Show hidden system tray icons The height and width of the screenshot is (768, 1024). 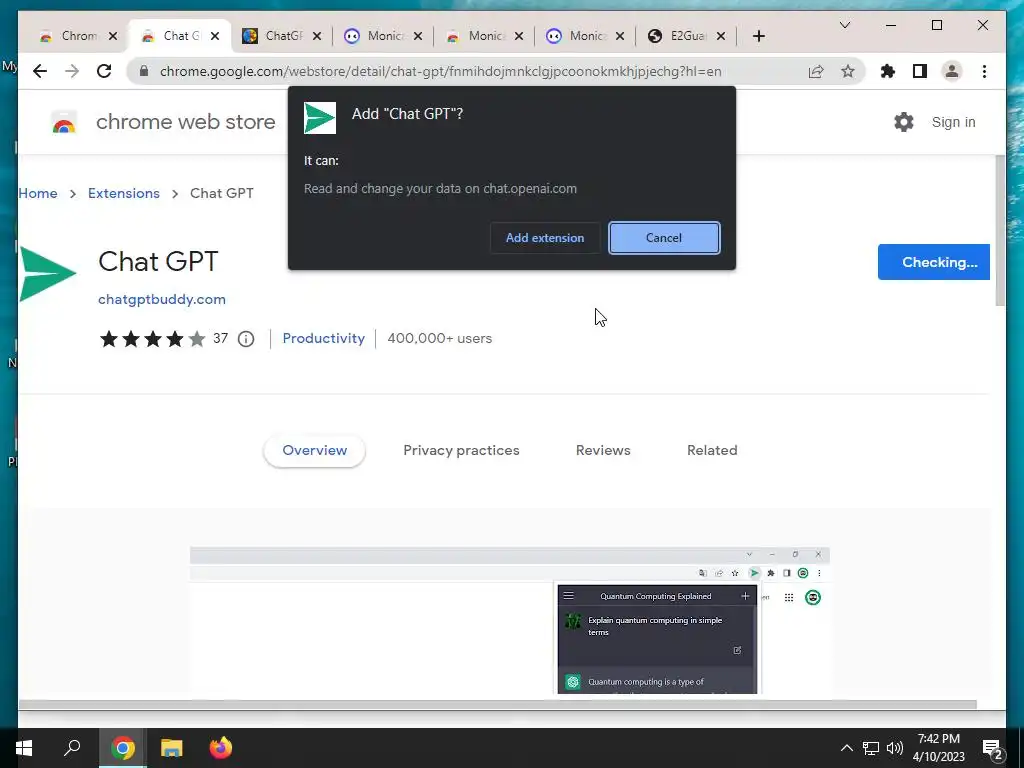pyautogui.click(x=846, y=748)
